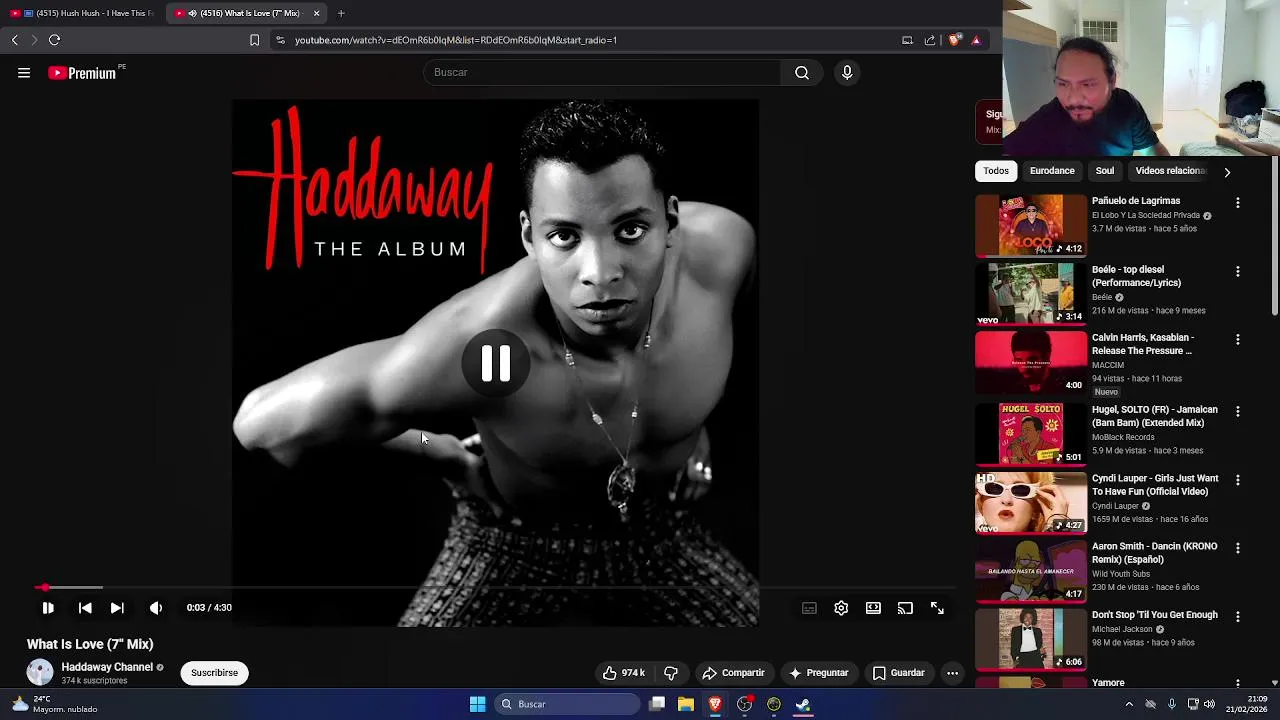Mute the video volume speaker icon
1280x720 pixels.
pos(156,608)
